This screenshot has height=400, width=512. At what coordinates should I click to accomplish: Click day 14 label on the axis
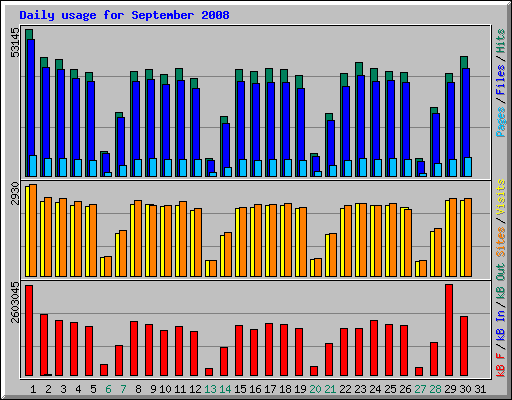[225, 389]
